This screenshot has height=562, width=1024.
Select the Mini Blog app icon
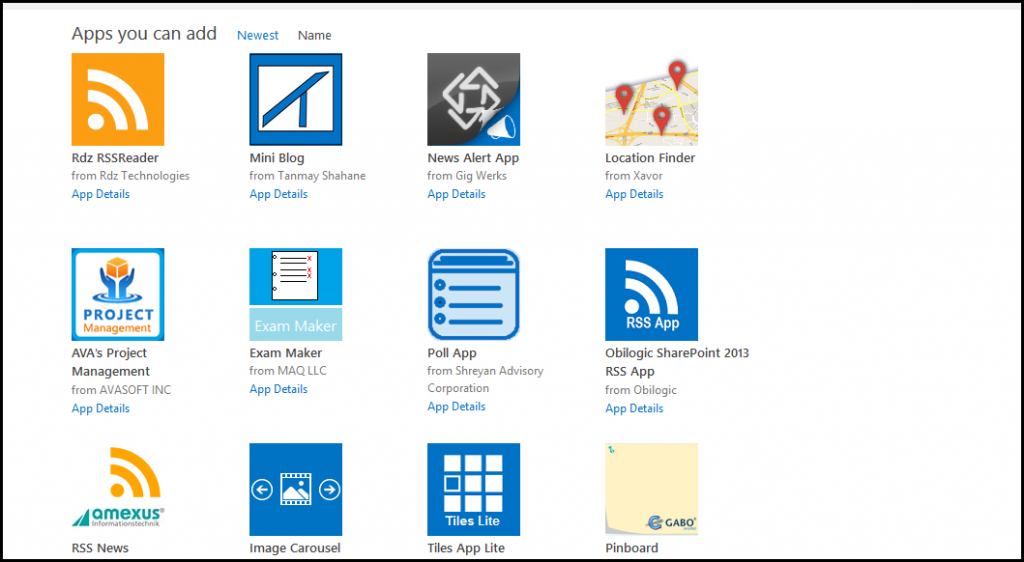(296, 99)
